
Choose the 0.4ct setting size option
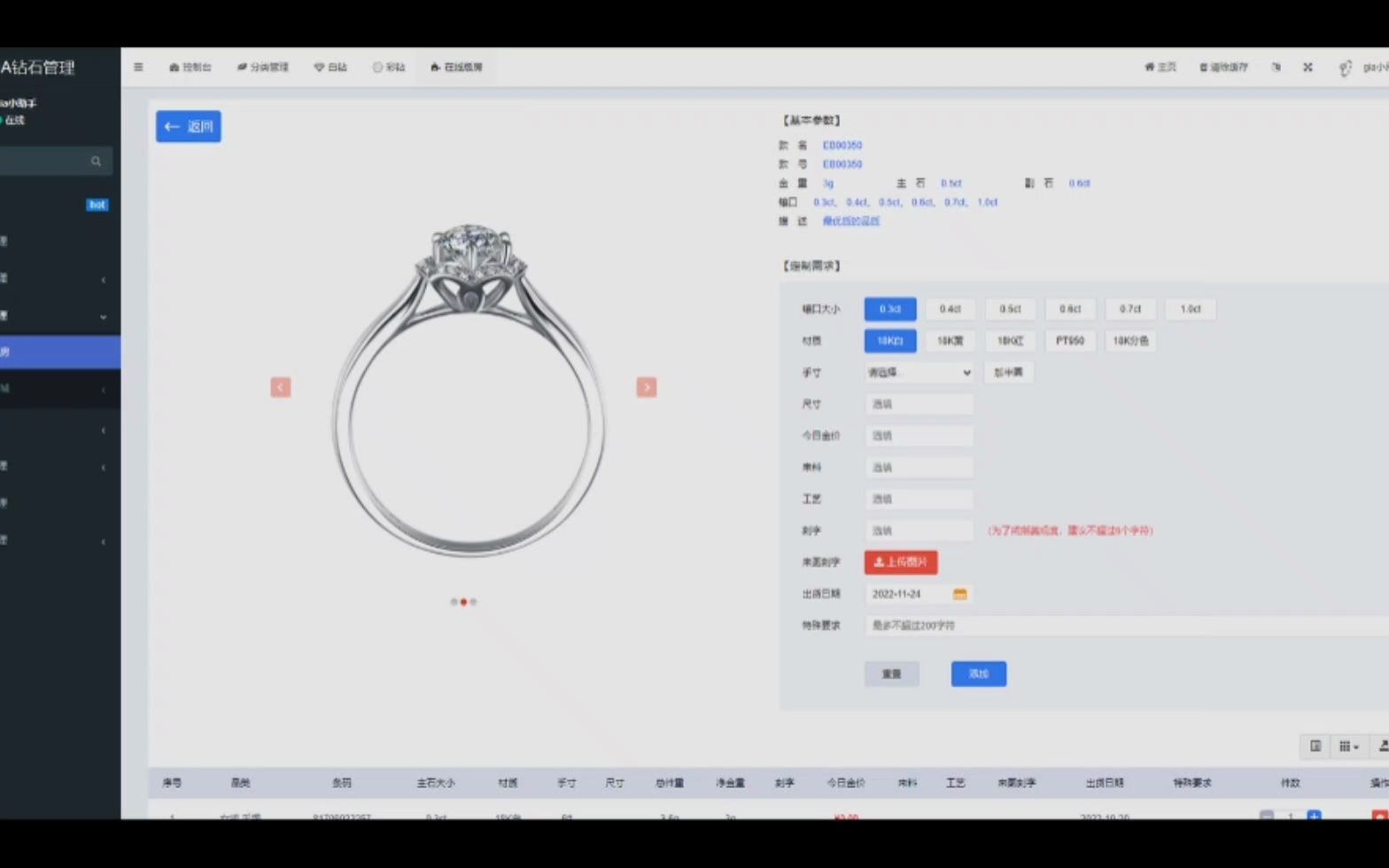(x=951, y=309)
